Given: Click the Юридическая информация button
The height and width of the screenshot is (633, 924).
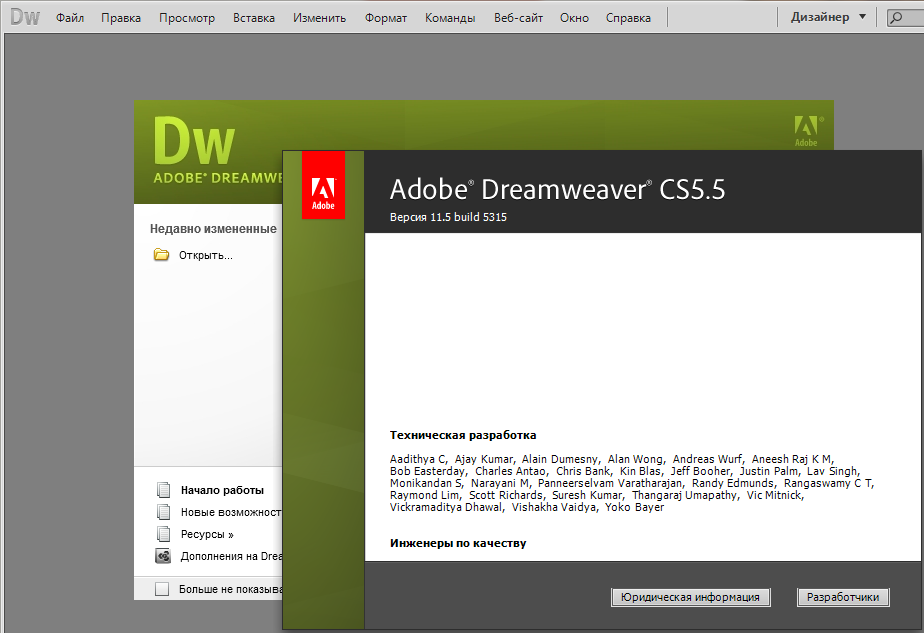Looking at the screenshot, I should 690,597.
